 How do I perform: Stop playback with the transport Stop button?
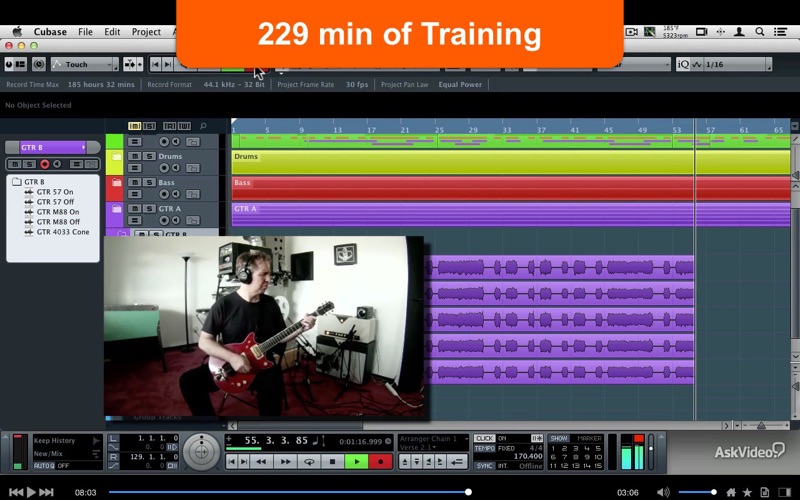tap(333, 462)
